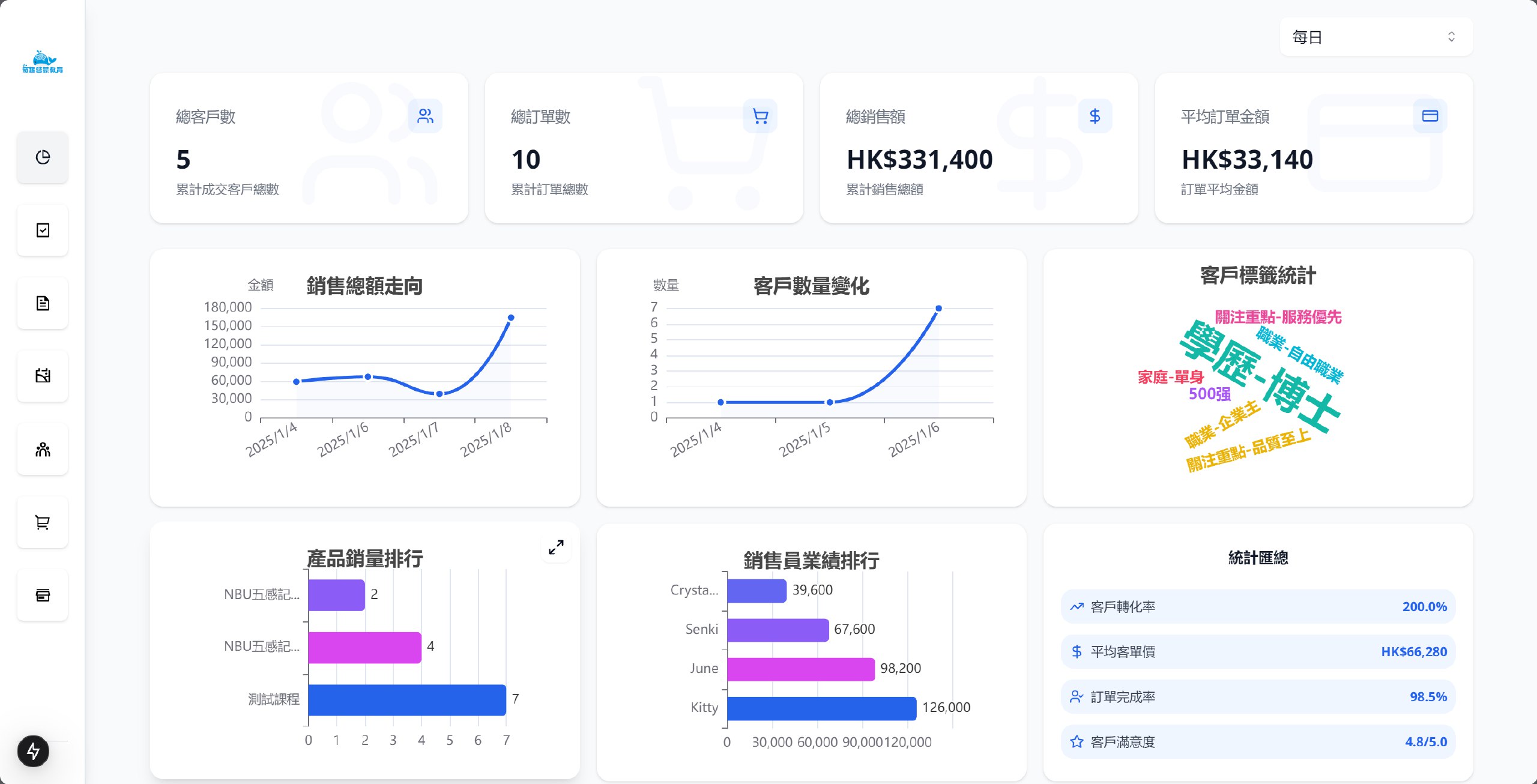
Task: Open the card payment sidebar icon
Action: pyautogui.click(x=43, y=595)
